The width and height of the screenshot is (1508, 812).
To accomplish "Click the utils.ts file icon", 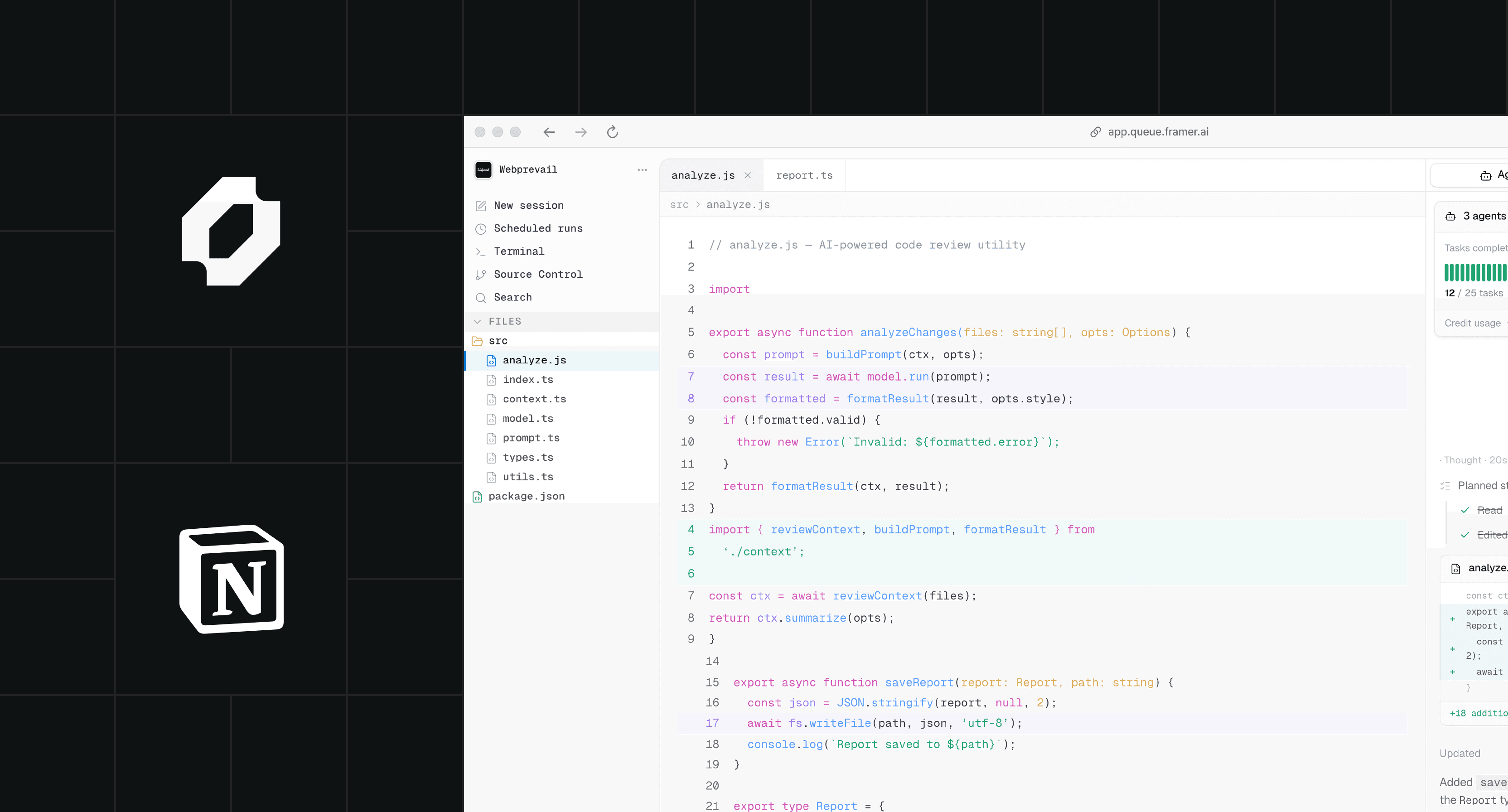I will click(x=491, y=477).
